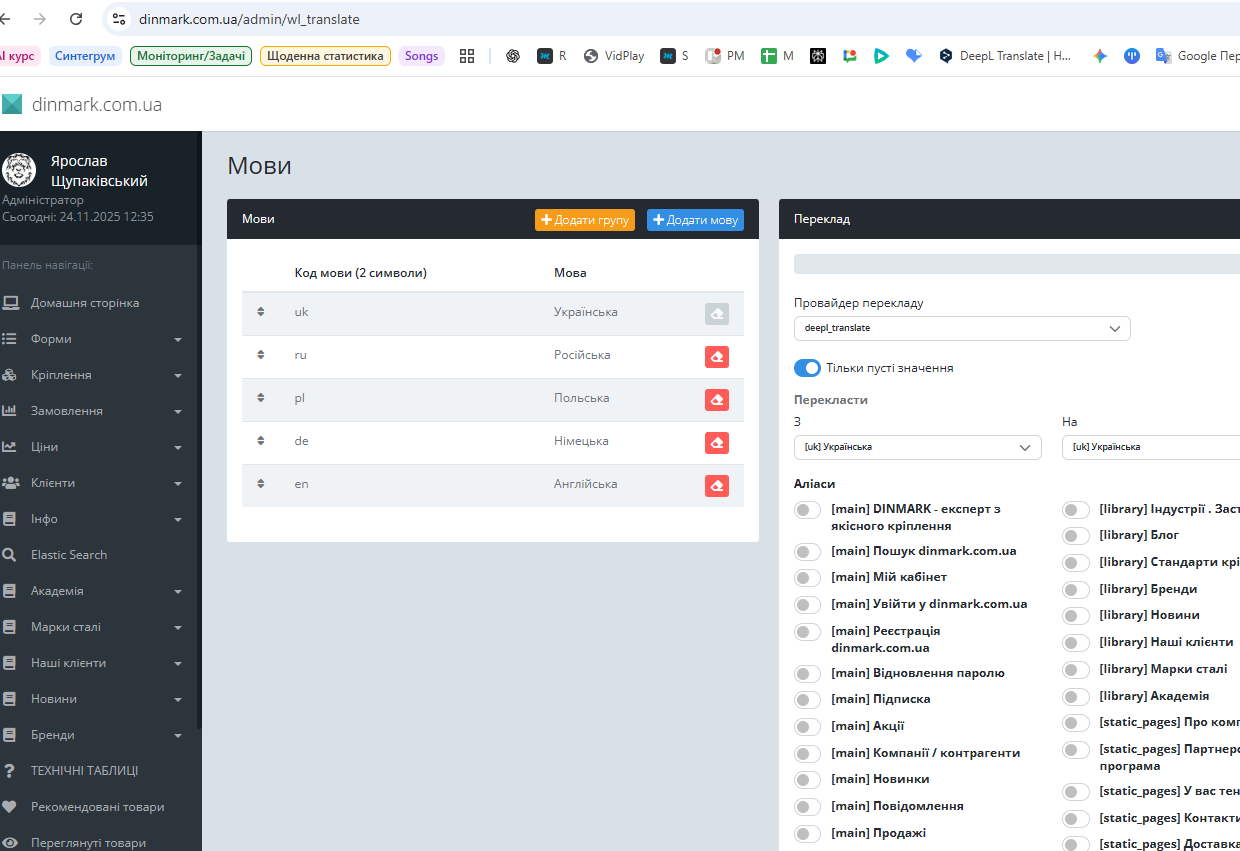Click the dinmark.com.ua logo icon
The width and height of the screenshot is (1240, 851).
click(x=11, y=104)
